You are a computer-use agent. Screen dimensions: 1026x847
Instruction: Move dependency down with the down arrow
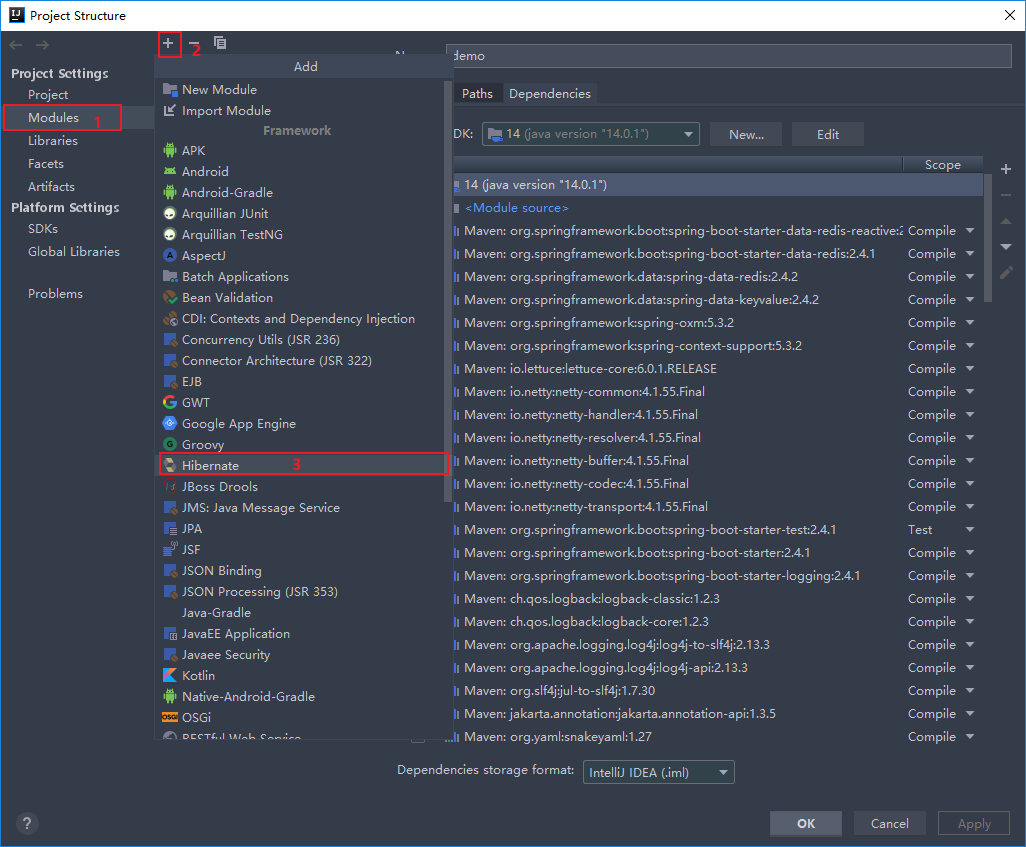click(1006, 247)
